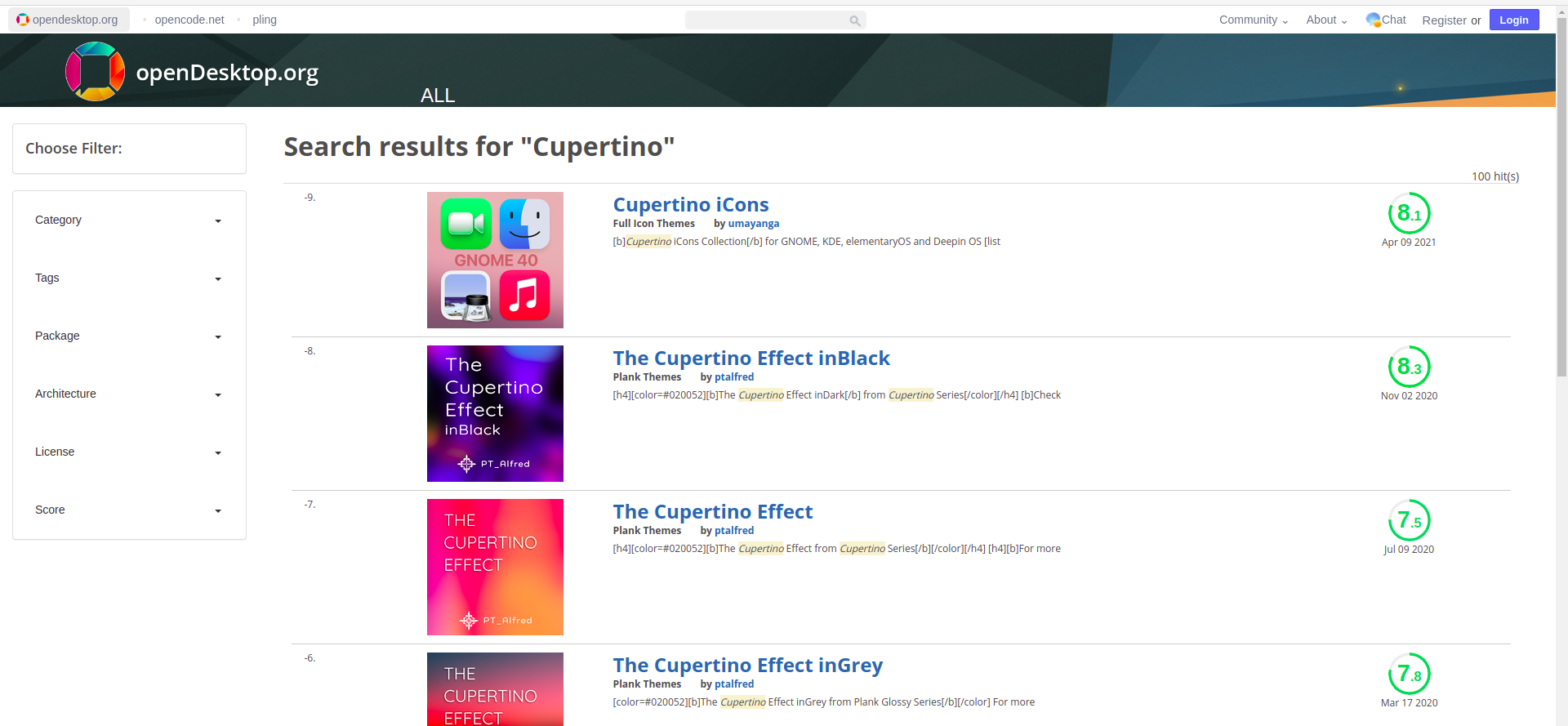Viewport: 1568px width, 726px height.
Task: Click the search results for Cupertino heading
Action: coord(479,147)
